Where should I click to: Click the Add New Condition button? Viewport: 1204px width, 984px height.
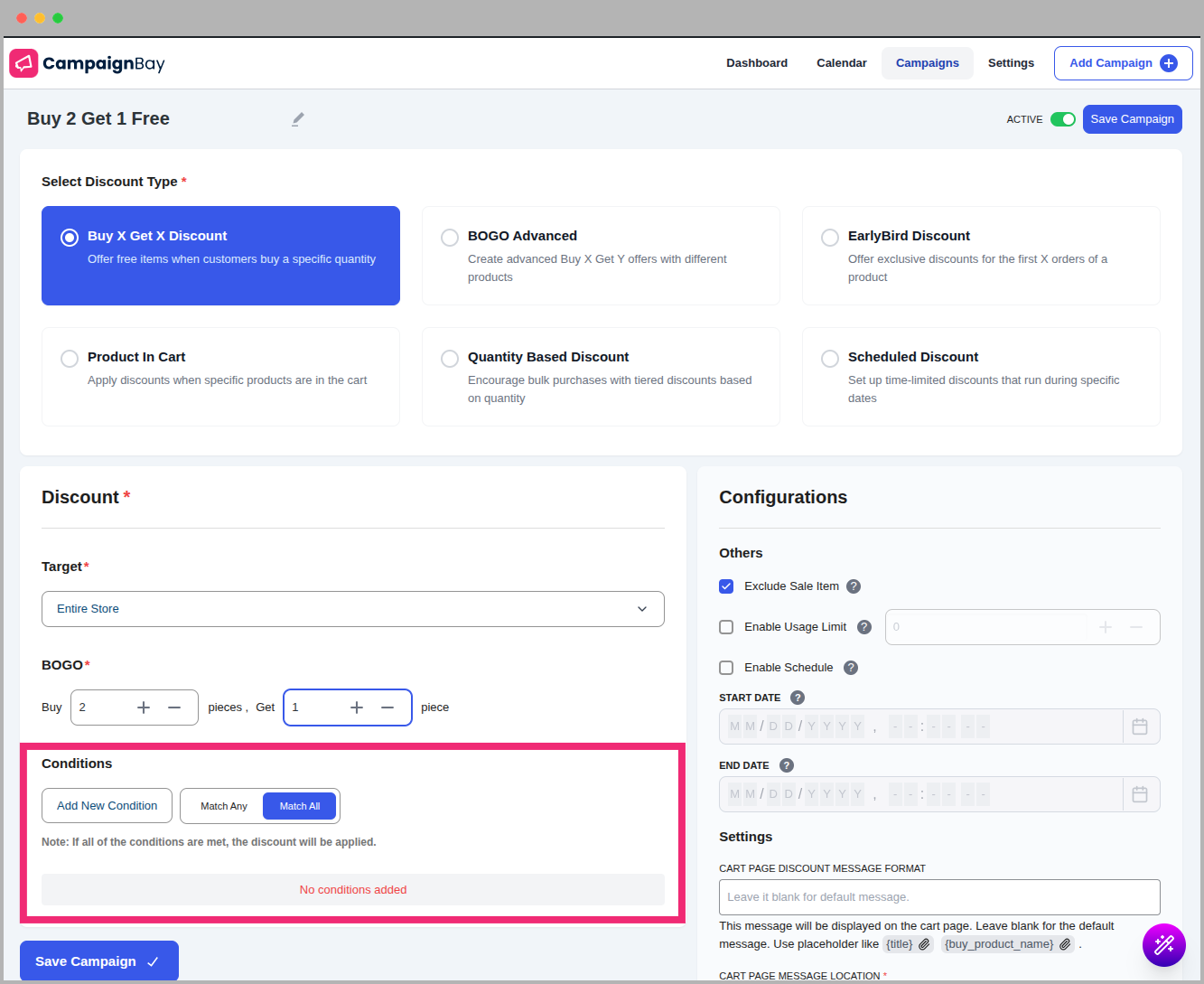106,805
